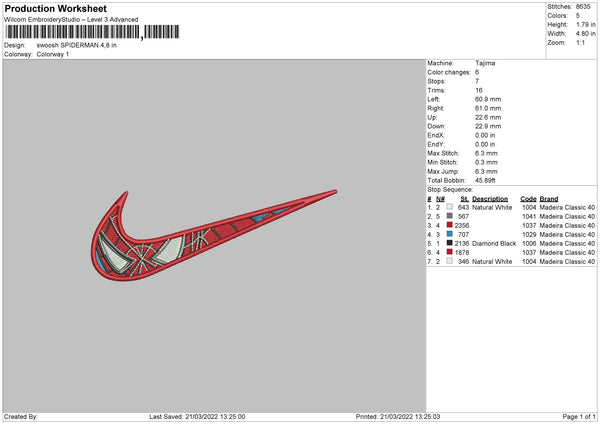Click 'Printed: 21/03/2022 13:25:03' footer
This screenshot has height=424, width=600.
click(x=398, y=416)
